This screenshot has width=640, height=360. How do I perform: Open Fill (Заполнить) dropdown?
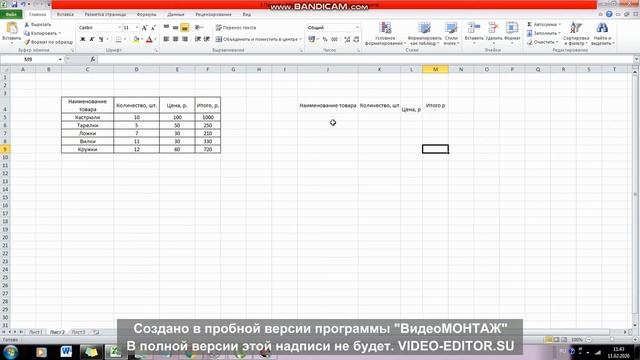coord(543,33)
